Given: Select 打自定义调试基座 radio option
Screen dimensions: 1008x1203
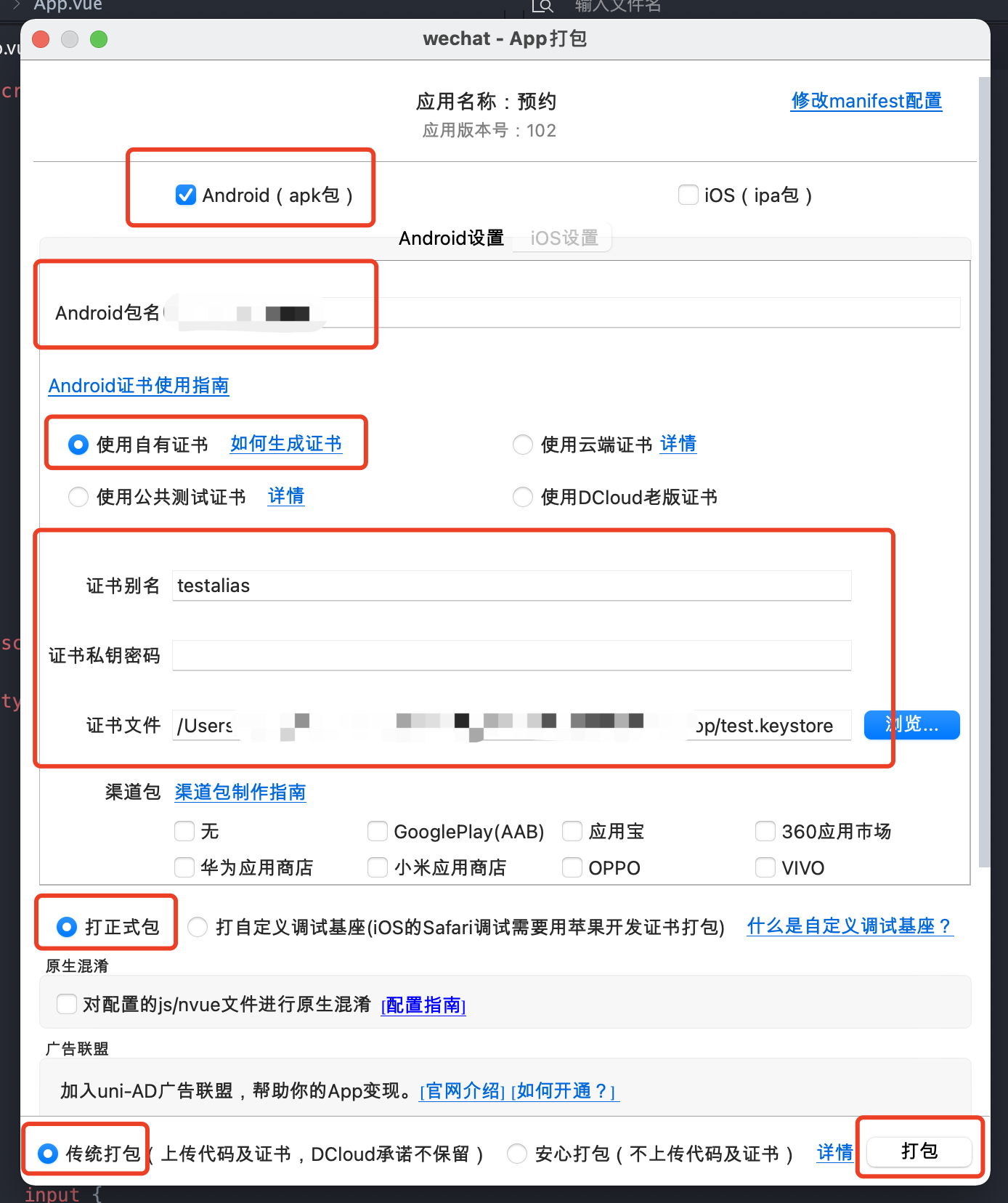Looking at the screenshot, I should 198,927.
